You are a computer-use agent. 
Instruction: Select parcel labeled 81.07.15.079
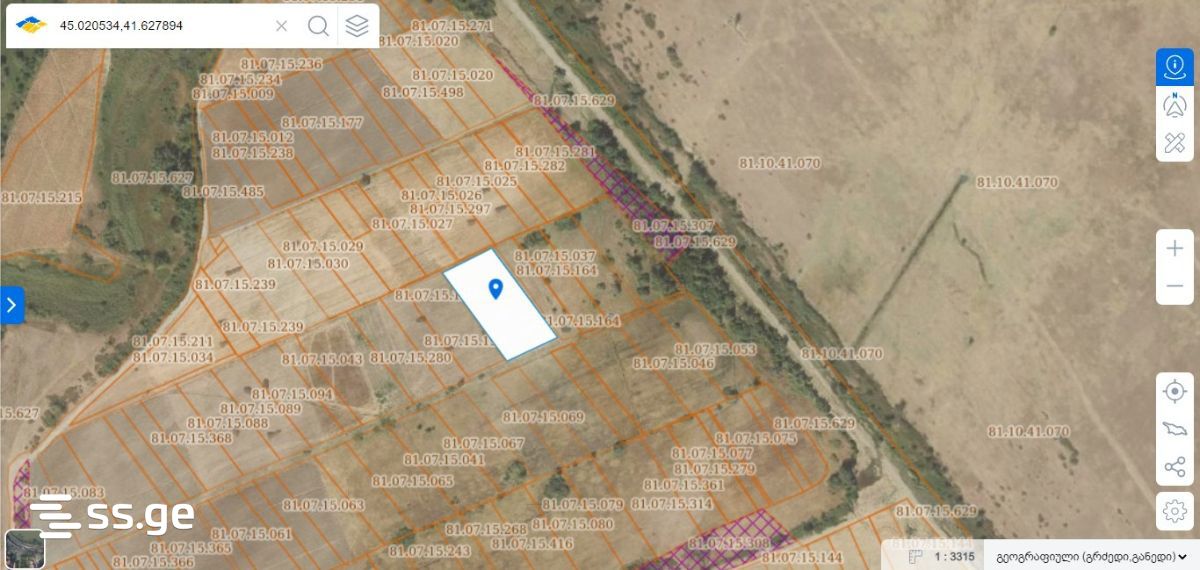tap(582, 504)
